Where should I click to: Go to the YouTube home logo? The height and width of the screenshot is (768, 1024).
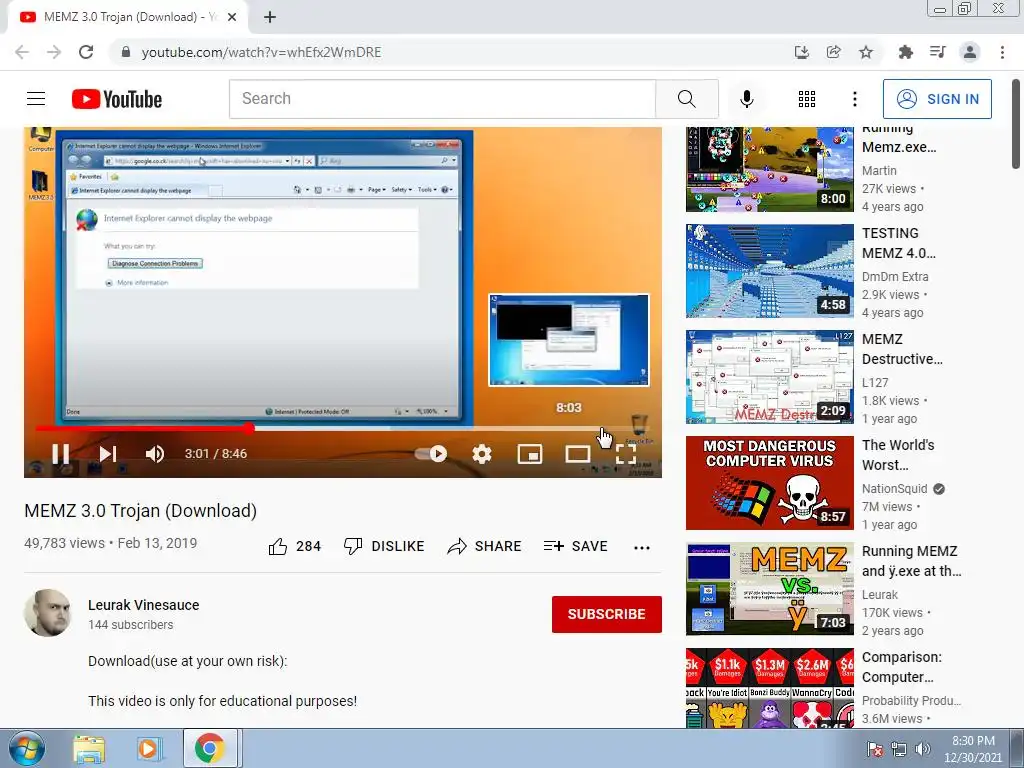[117, 99]
